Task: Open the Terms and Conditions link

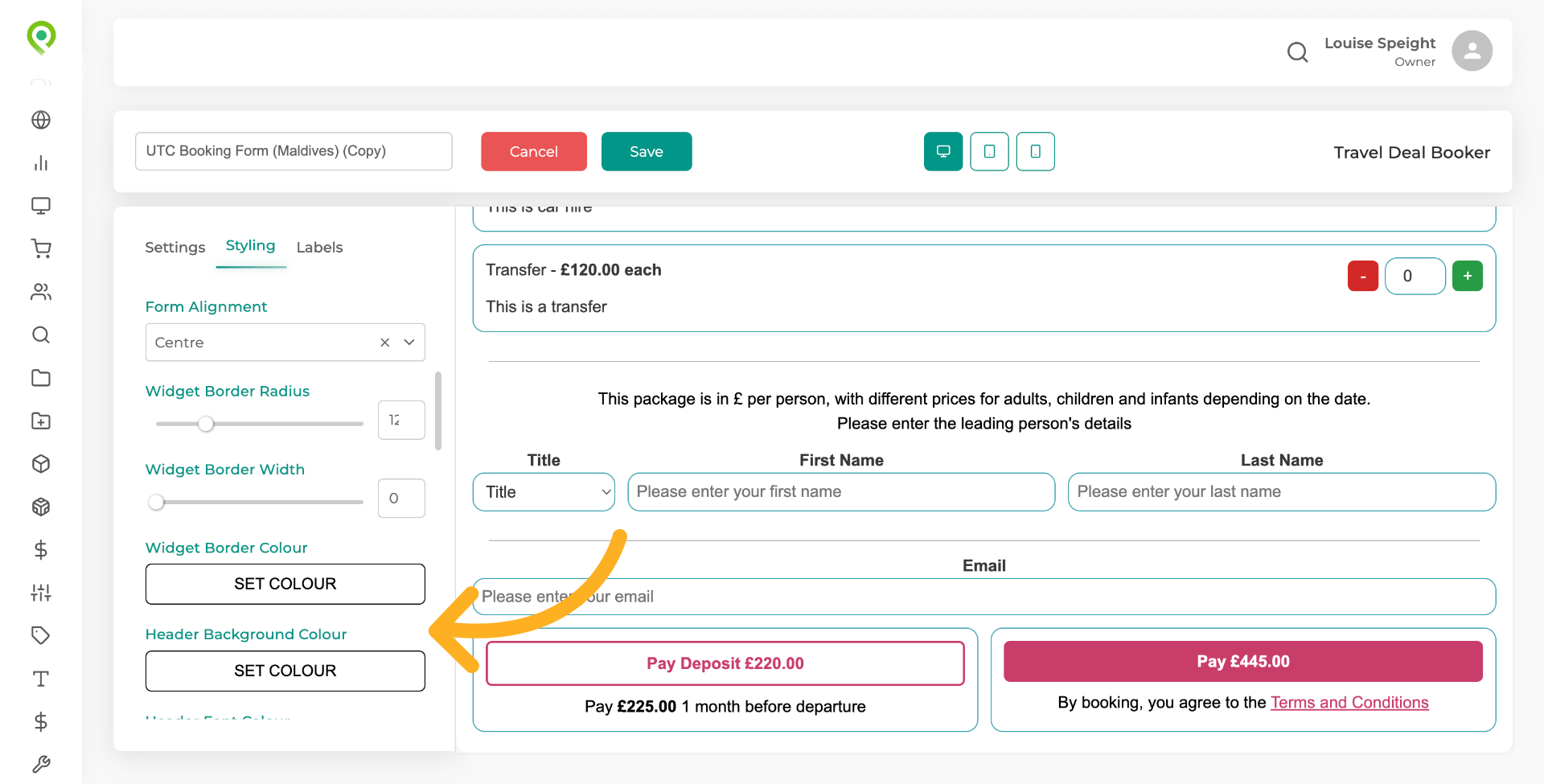Action: (x=1349, y=703)
